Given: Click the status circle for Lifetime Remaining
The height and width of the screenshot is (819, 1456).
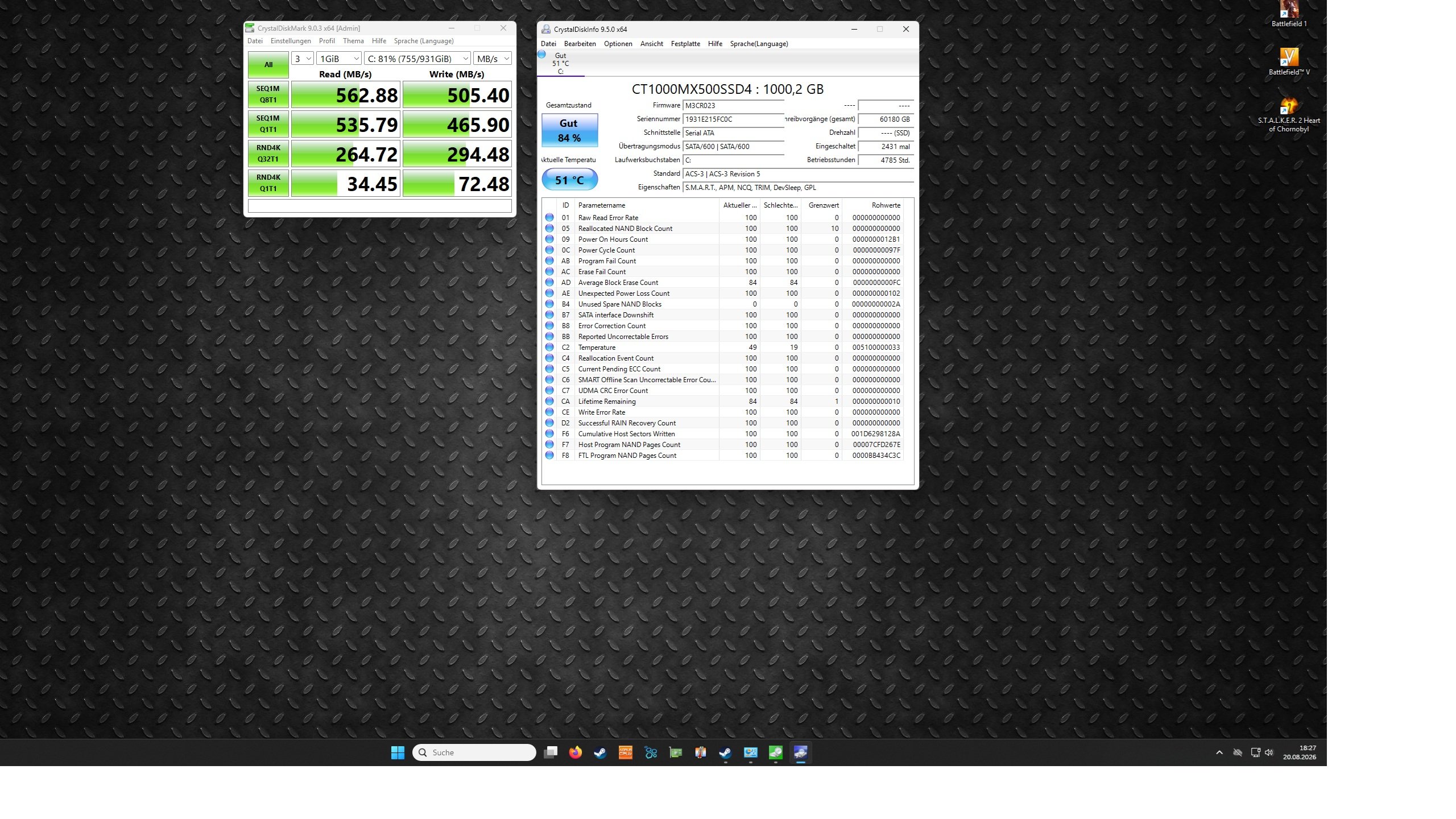Looking at the screenshot, I should pos(549,401).
